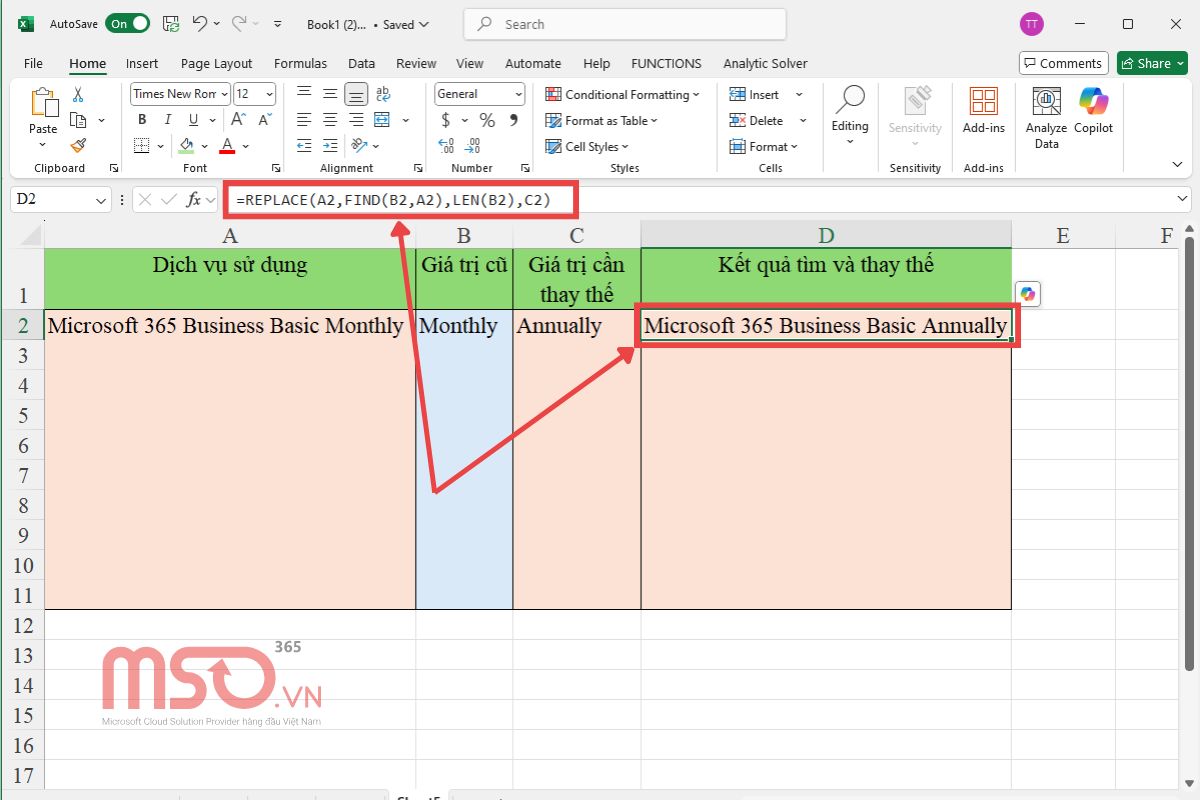1200x800 pixels.
Task: Open the font color dropdown arrow
Action: point(245,146)
